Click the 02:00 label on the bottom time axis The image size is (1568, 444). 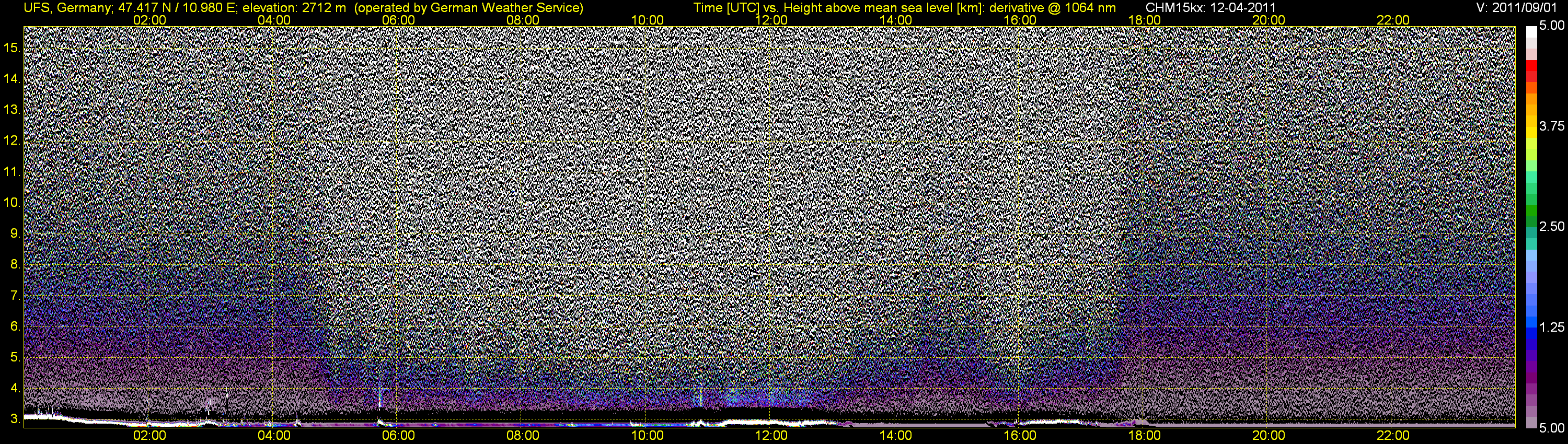pyautogui.click(x=149, y=436)
